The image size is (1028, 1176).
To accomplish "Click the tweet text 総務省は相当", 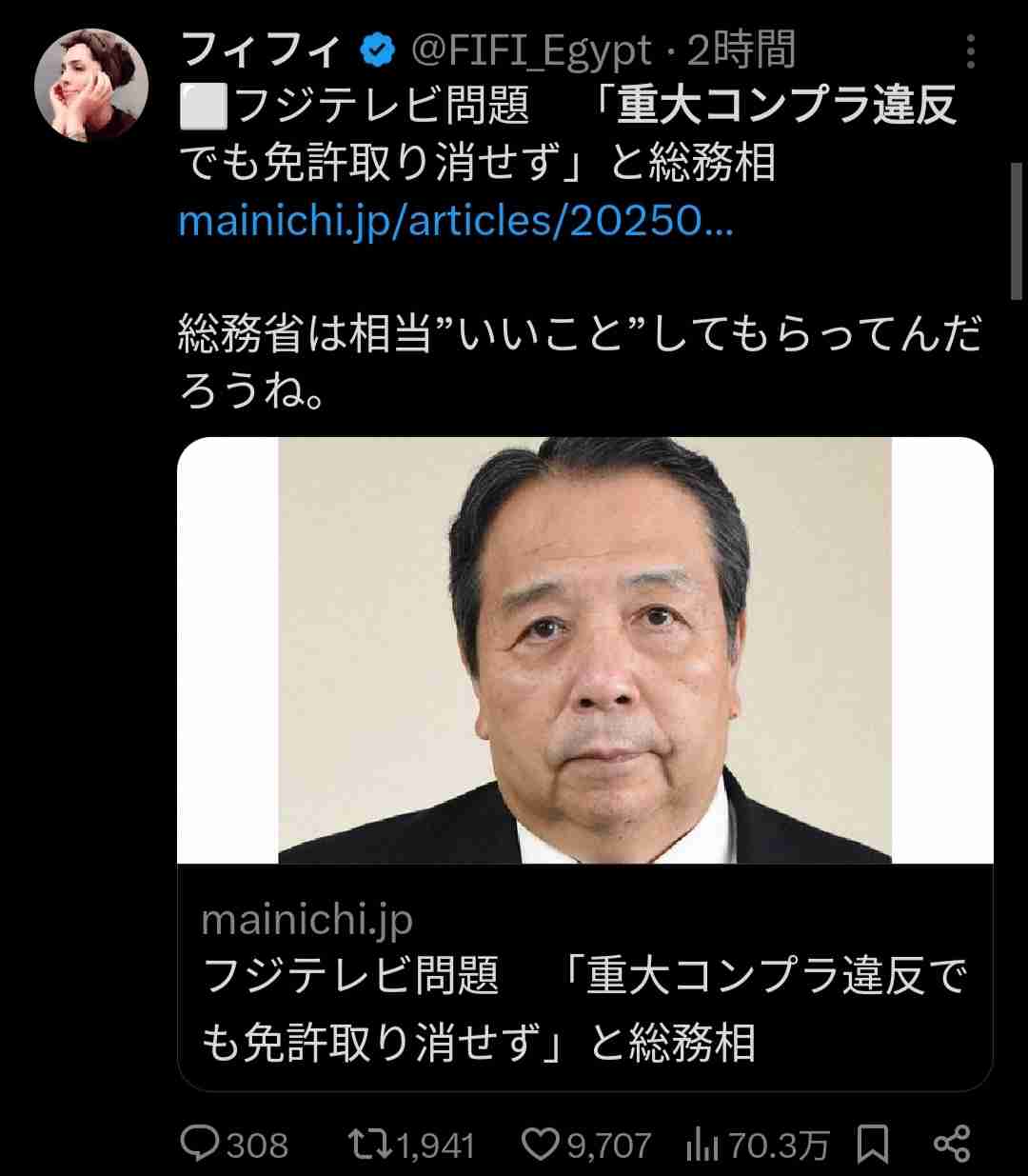I will 305,338.
